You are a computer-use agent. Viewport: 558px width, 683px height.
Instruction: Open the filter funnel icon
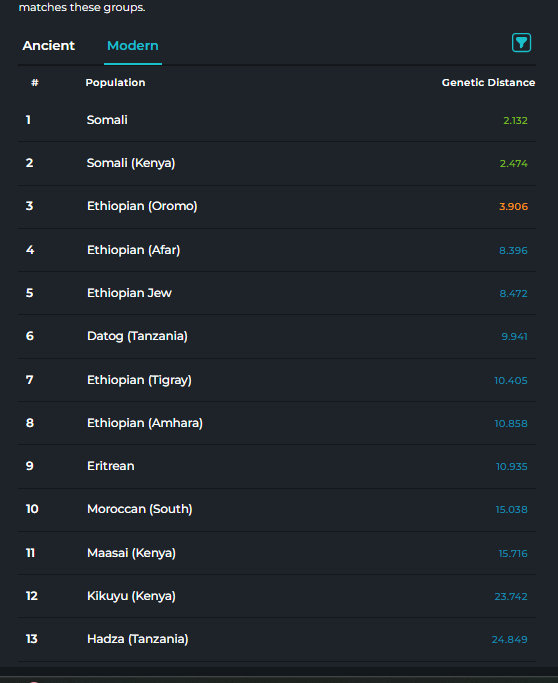pos(521,43)
